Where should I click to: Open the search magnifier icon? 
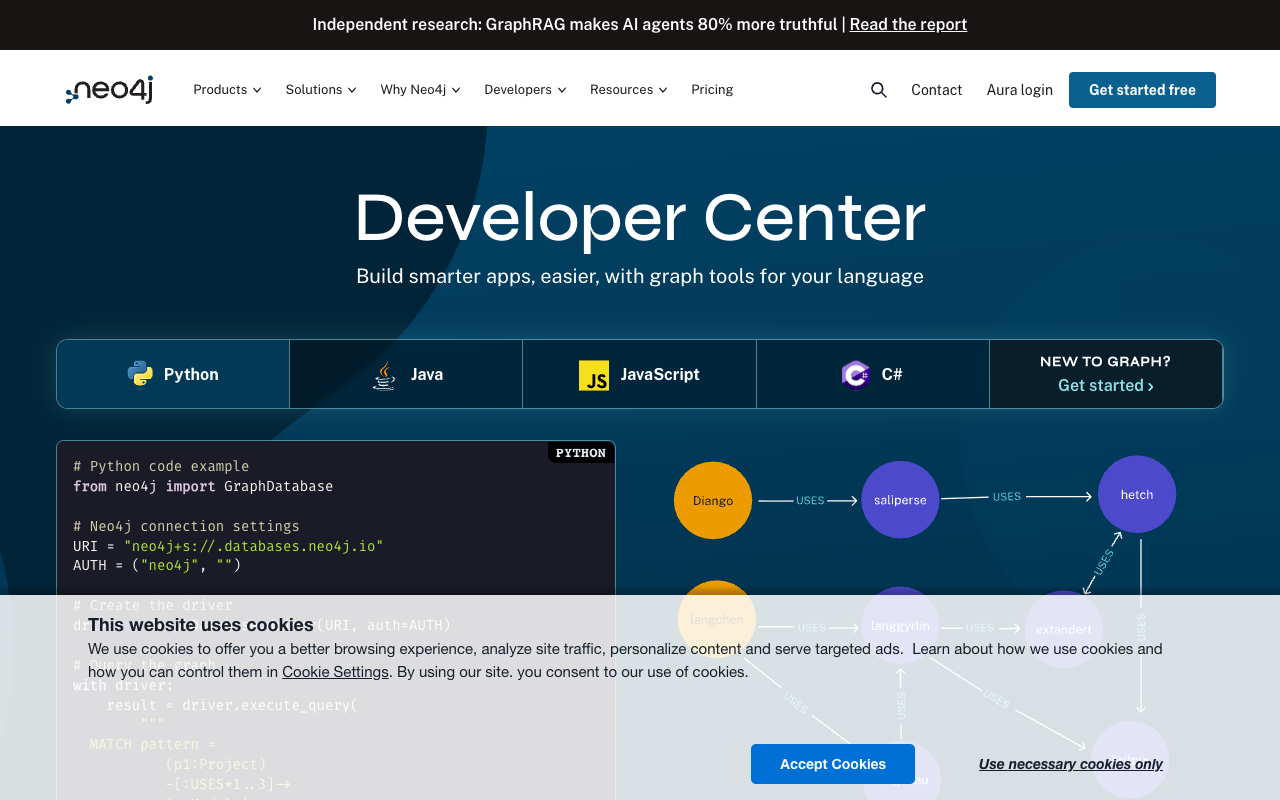click(x=879, y=90)
